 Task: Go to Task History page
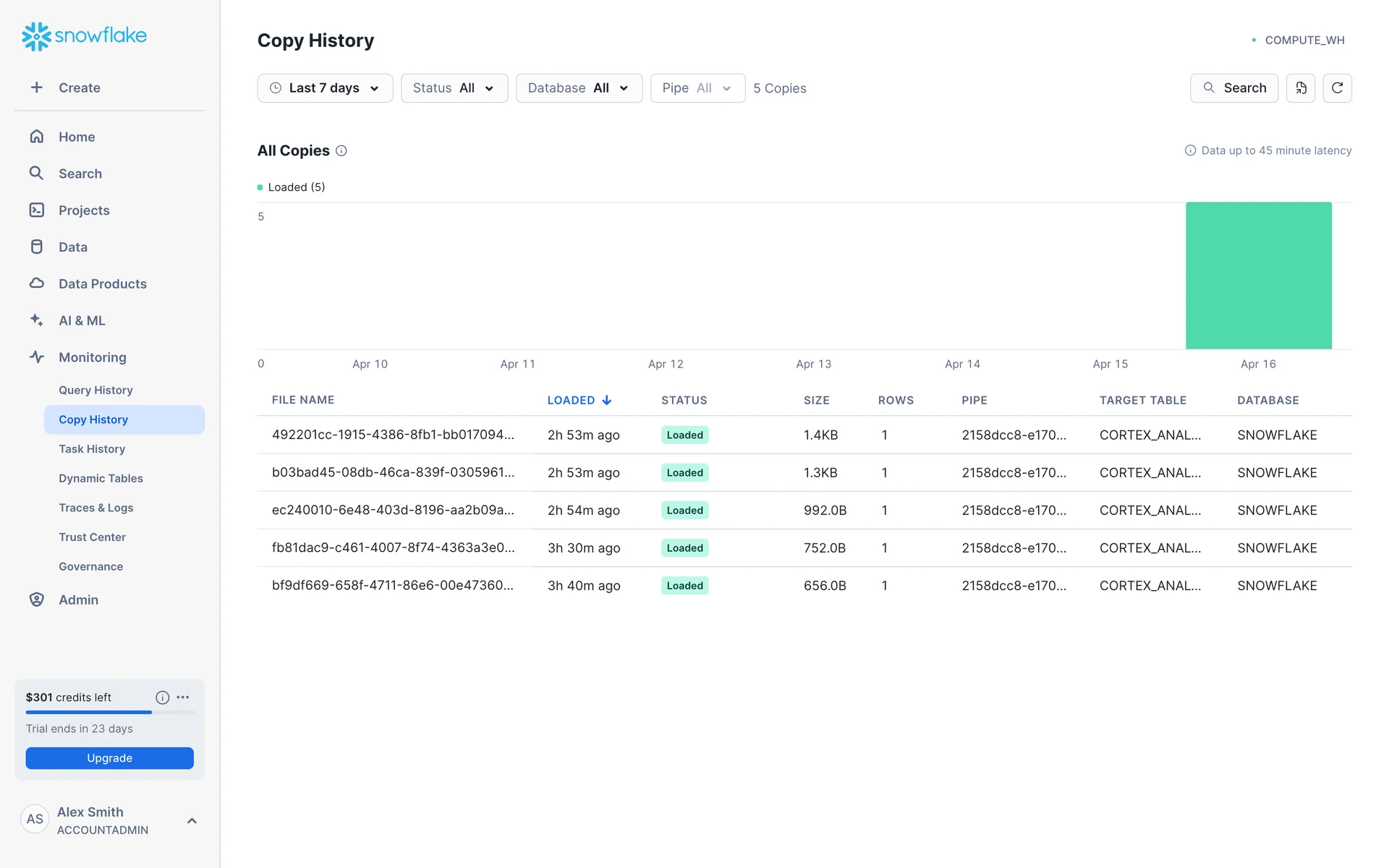92,448
